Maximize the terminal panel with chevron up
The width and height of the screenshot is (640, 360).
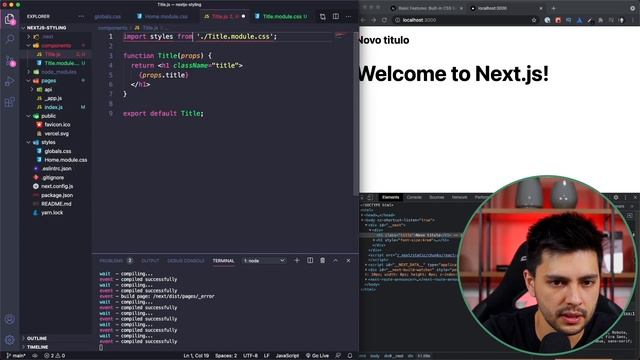pos(336,260)
